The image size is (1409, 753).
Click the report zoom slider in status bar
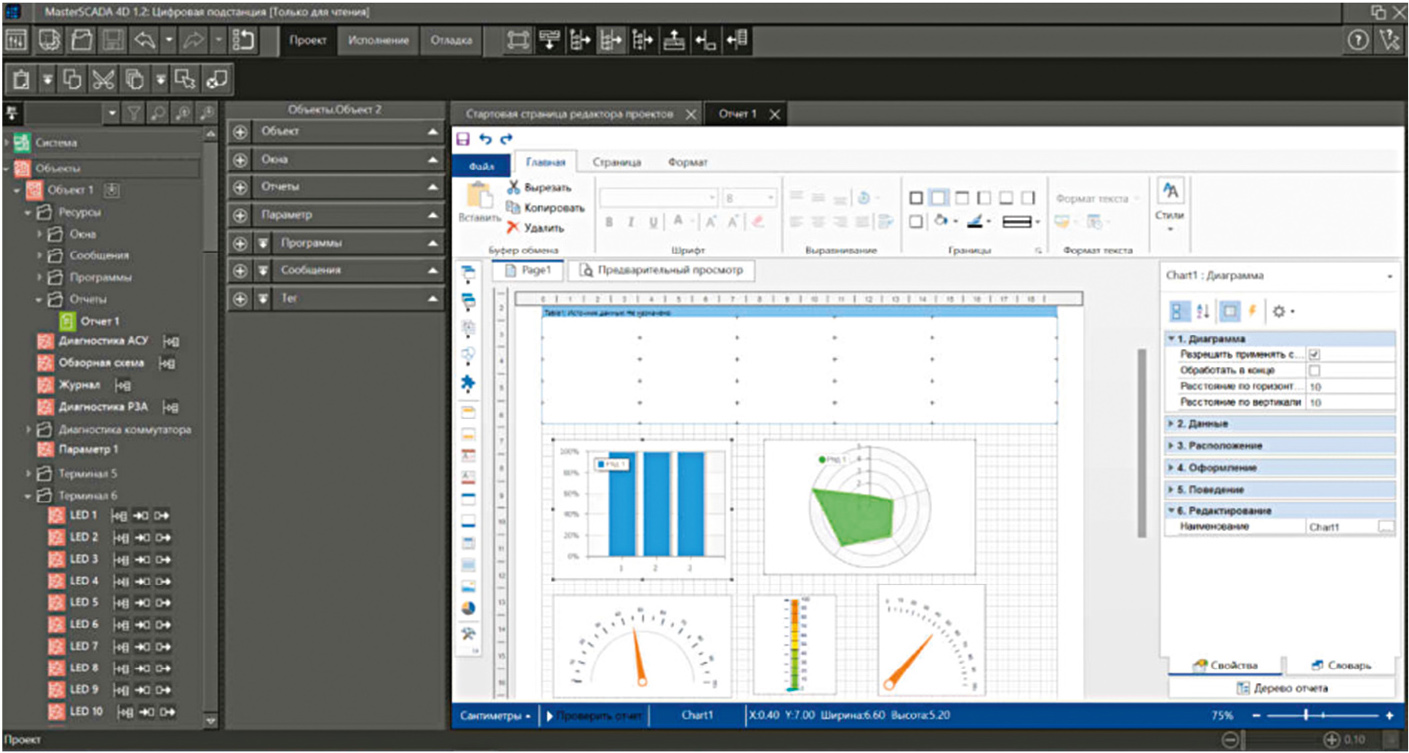pos(1322,716)
